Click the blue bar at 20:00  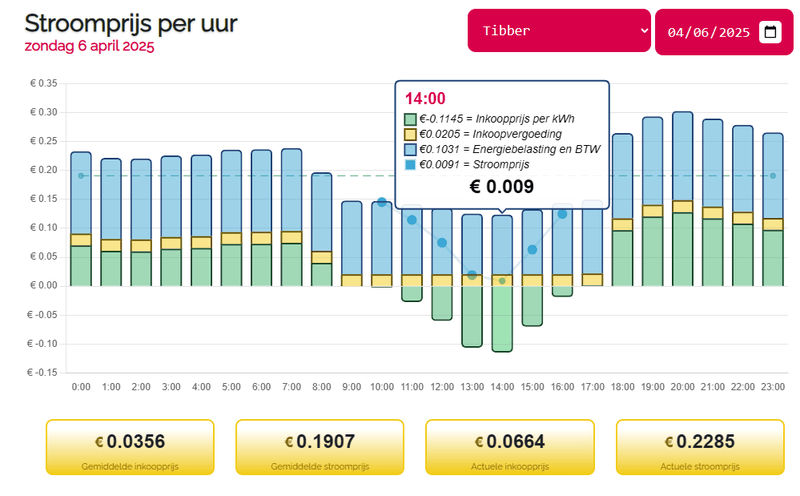pos(683,156)
